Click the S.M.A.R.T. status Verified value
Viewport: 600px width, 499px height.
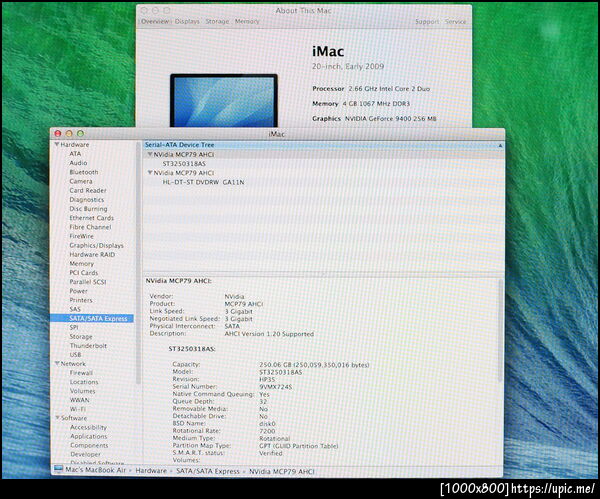pyautogui.click(x=271, y=453)
